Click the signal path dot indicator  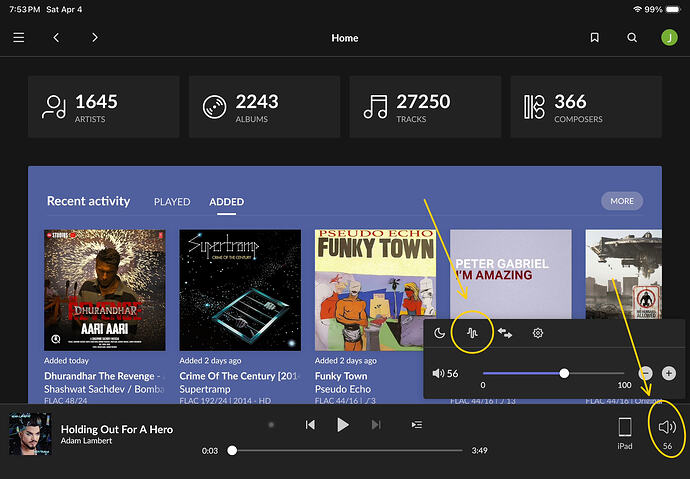point(271,424)
